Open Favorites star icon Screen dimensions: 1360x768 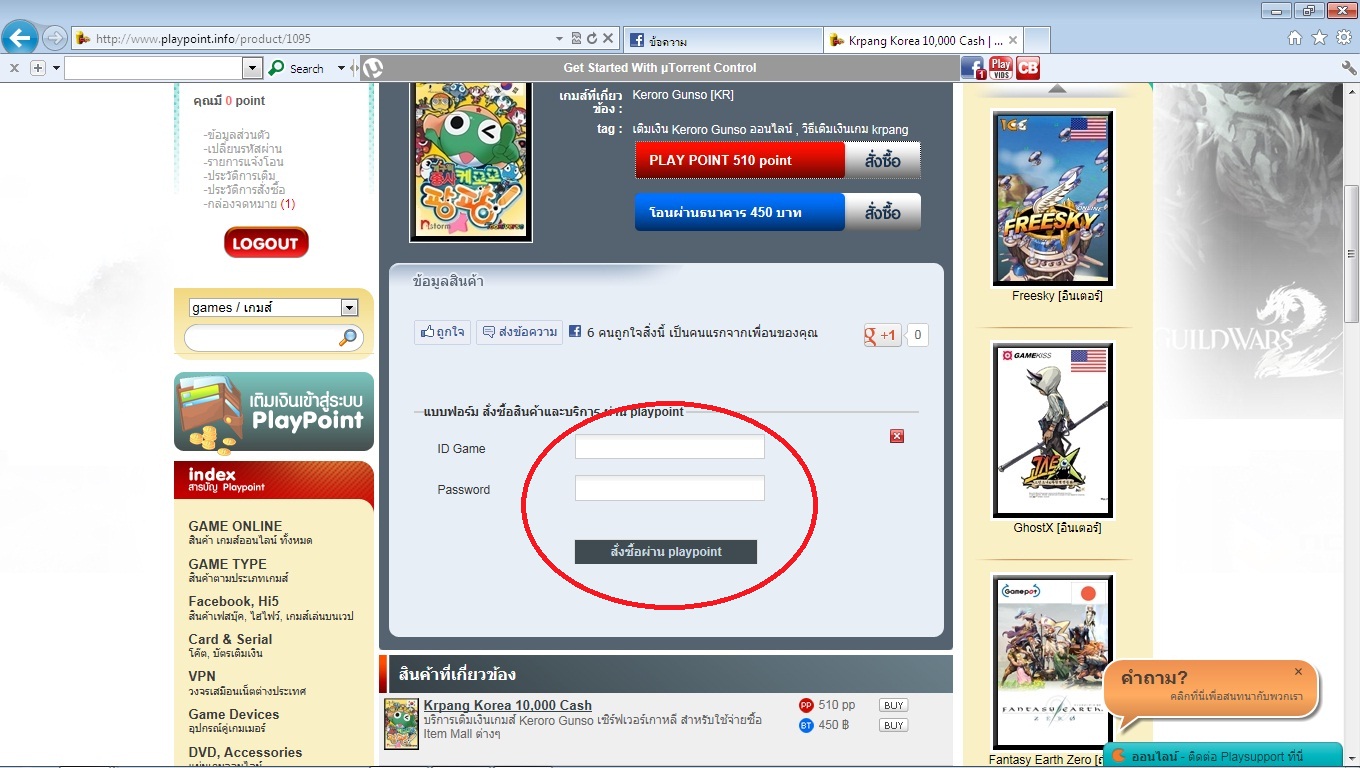1319,38
